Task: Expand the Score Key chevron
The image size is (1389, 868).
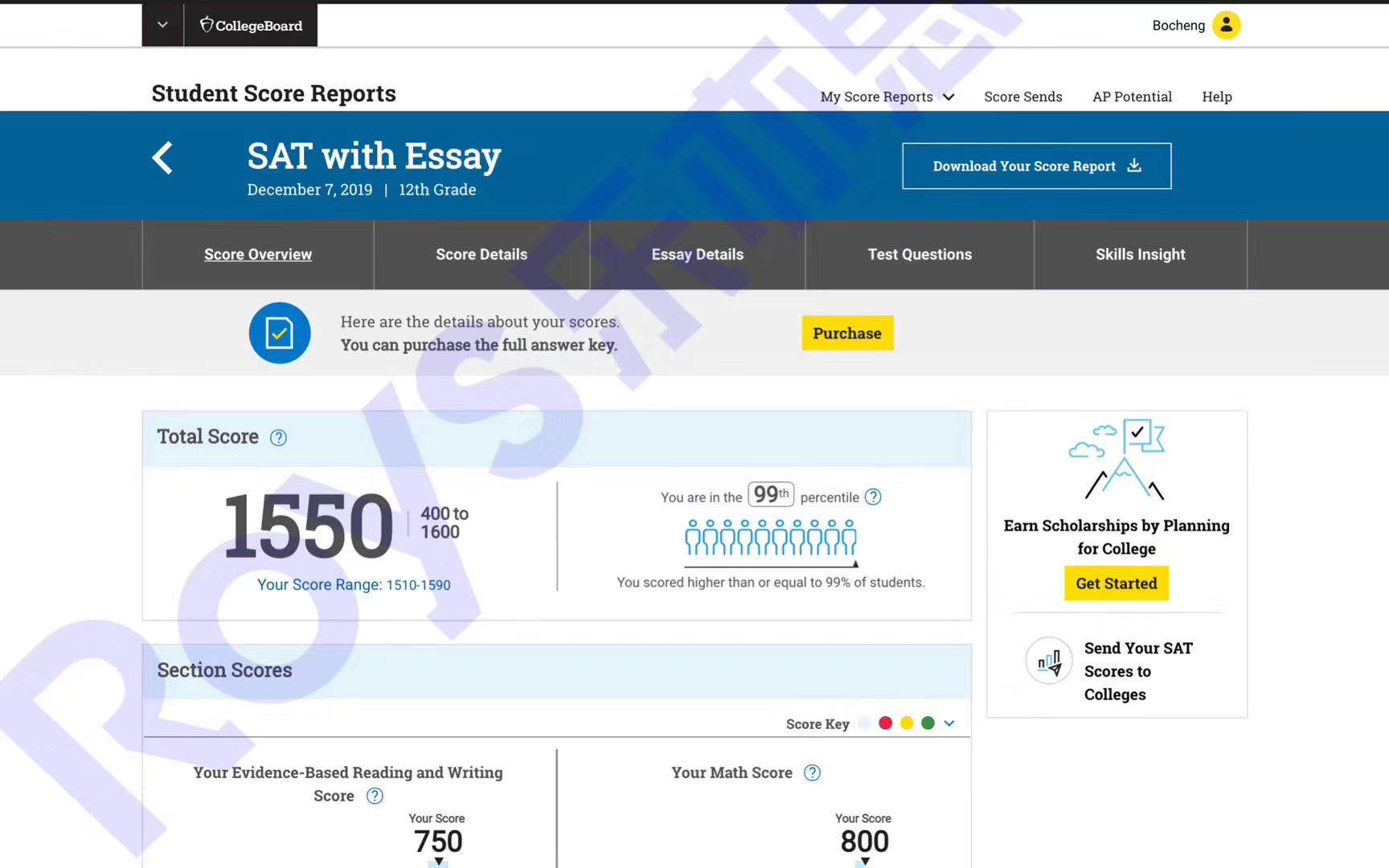Action: coord(949,723)
